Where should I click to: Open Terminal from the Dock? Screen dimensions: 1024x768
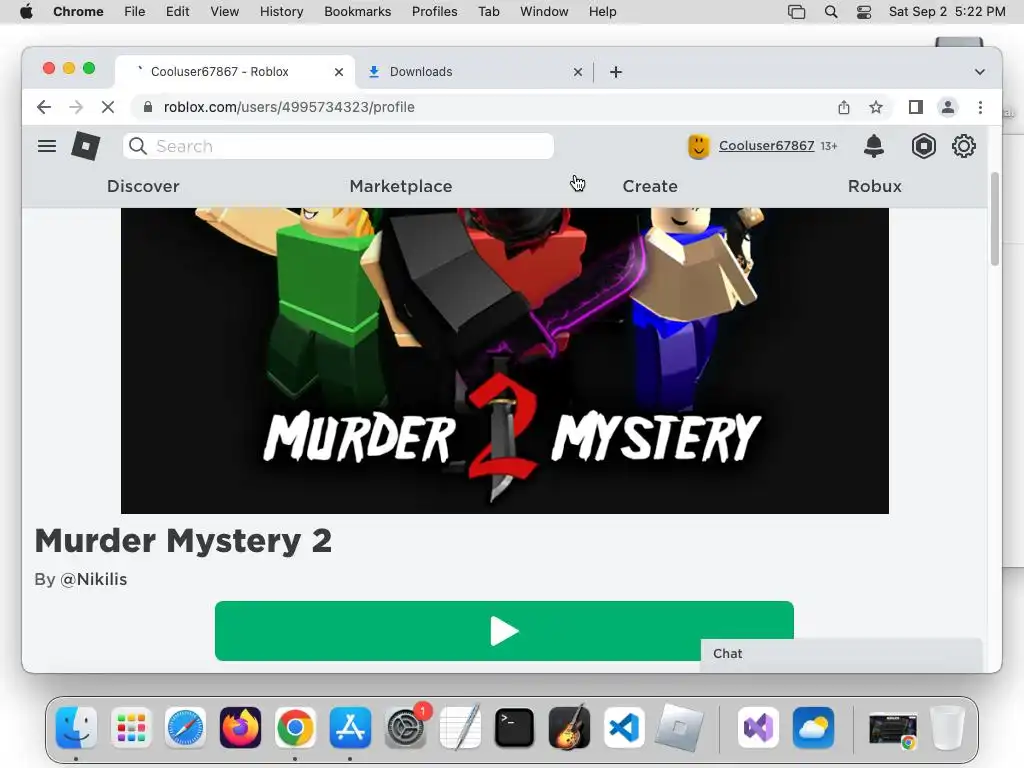[x=515, y=728]
